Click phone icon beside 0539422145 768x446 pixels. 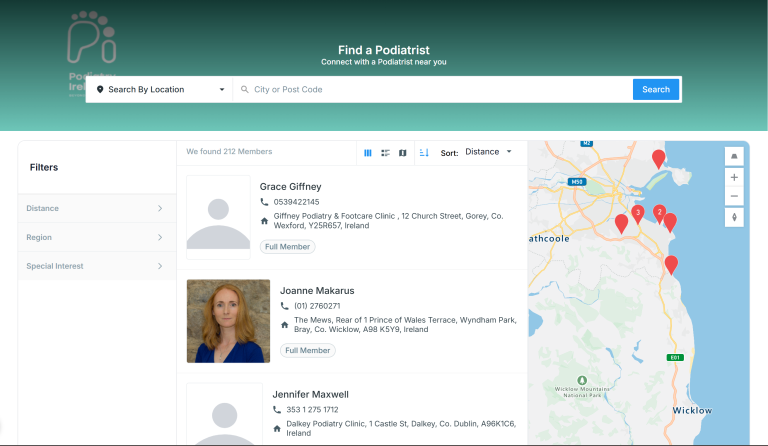[264, 202]
